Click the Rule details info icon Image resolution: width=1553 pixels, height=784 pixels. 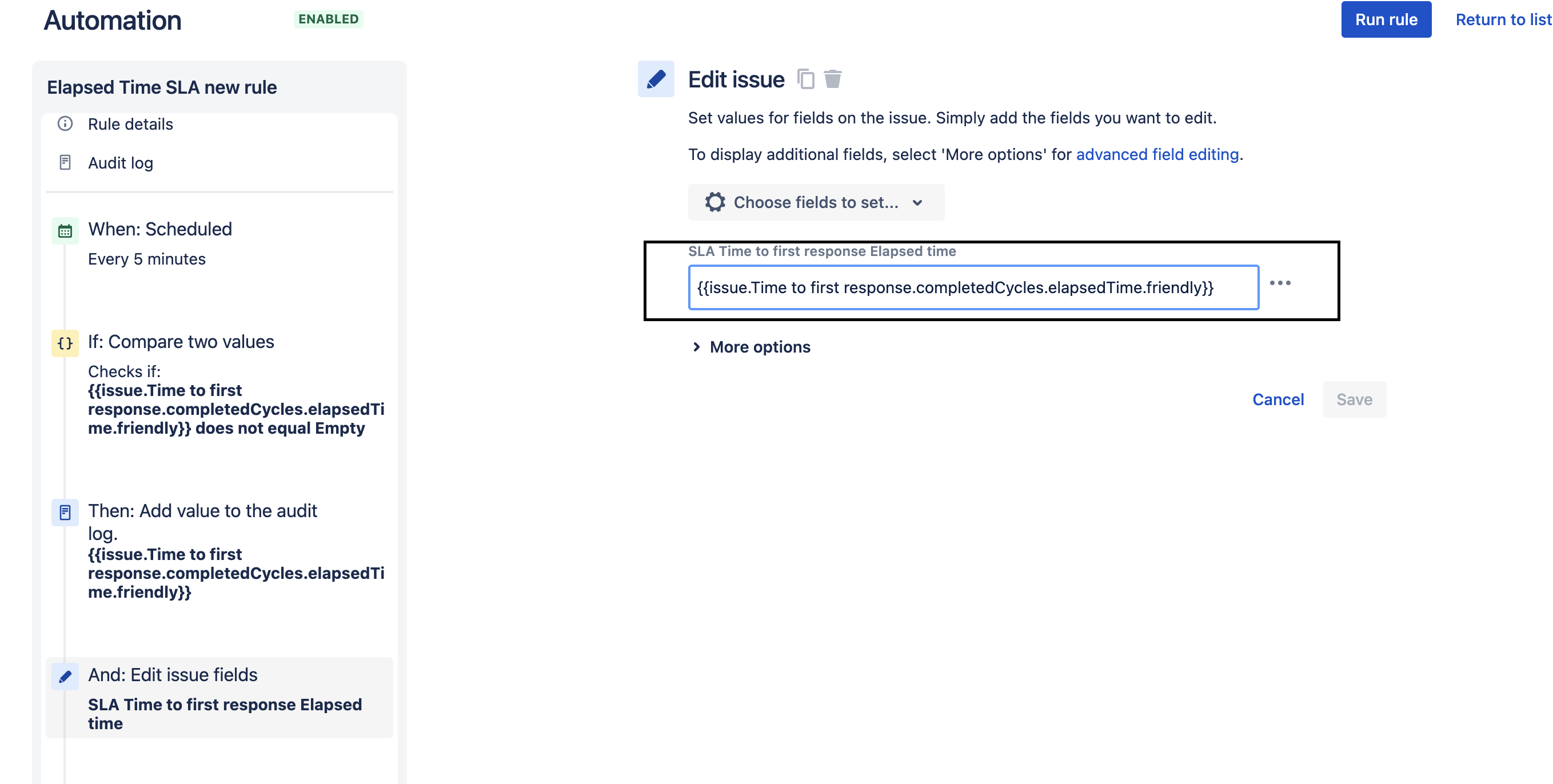(x=65, y=123)
